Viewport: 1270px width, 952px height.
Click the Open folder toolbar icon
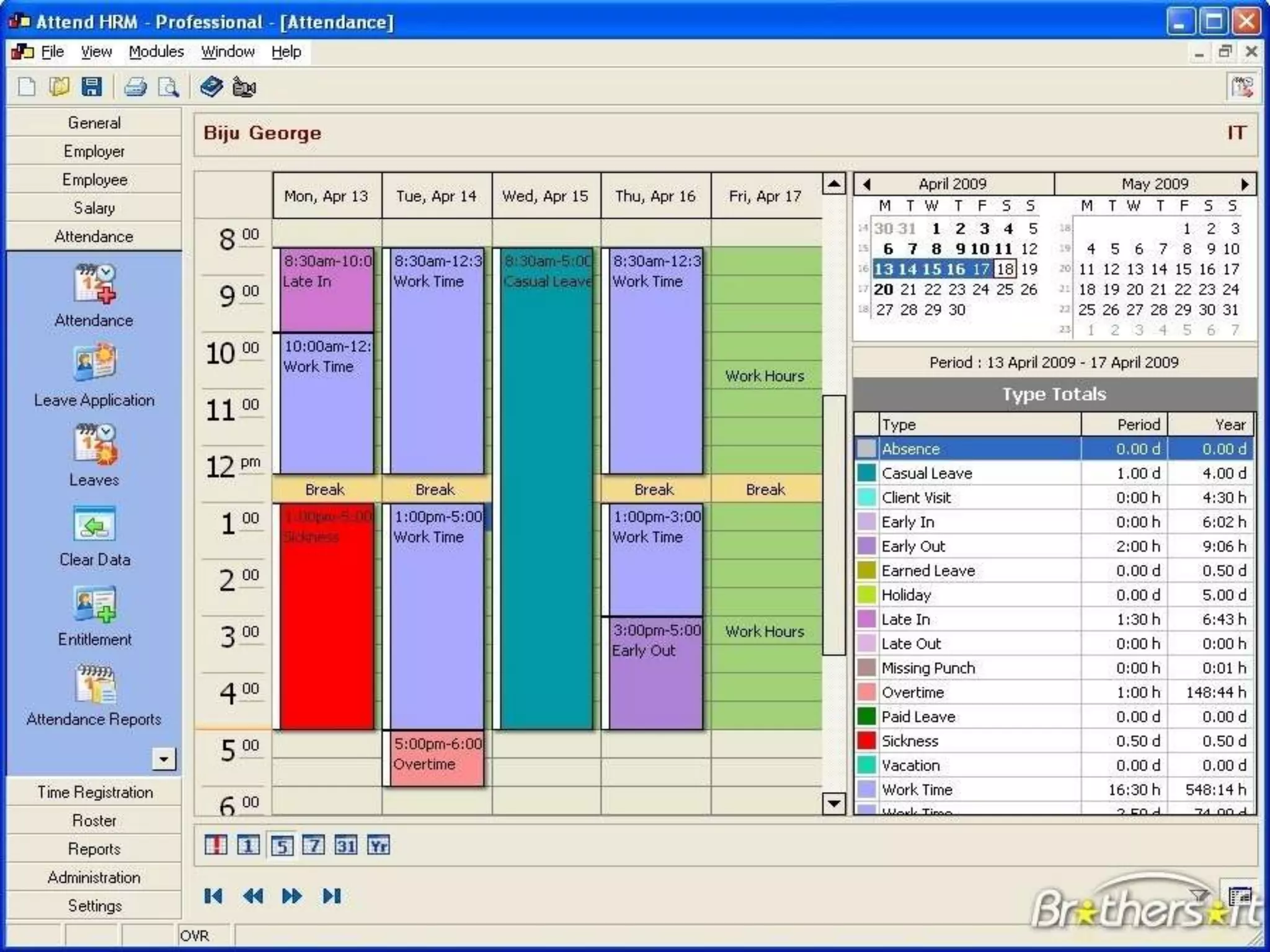[60, 87]
